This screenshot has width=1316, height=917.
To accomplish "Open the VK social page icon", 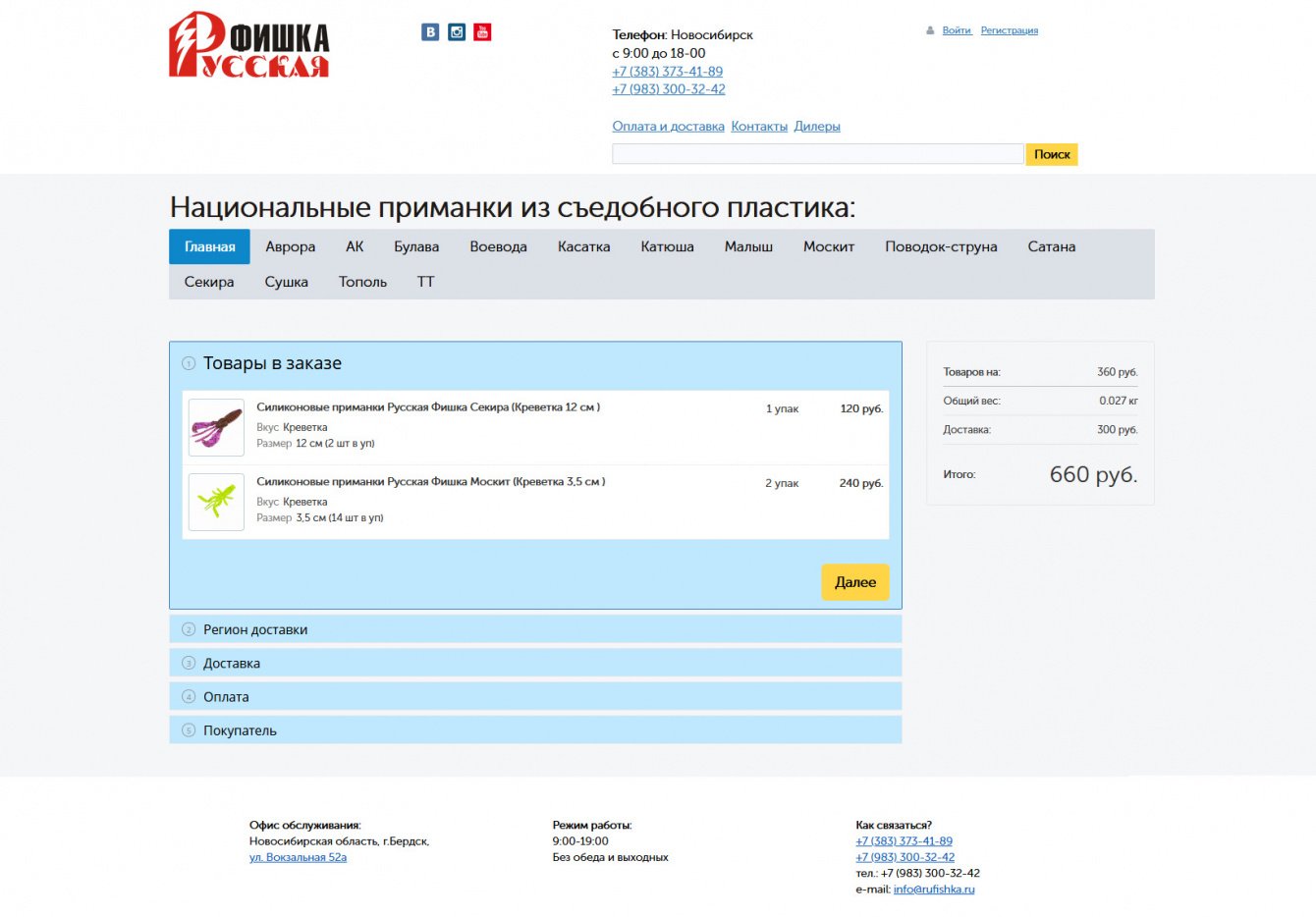I will coord(430,32).
